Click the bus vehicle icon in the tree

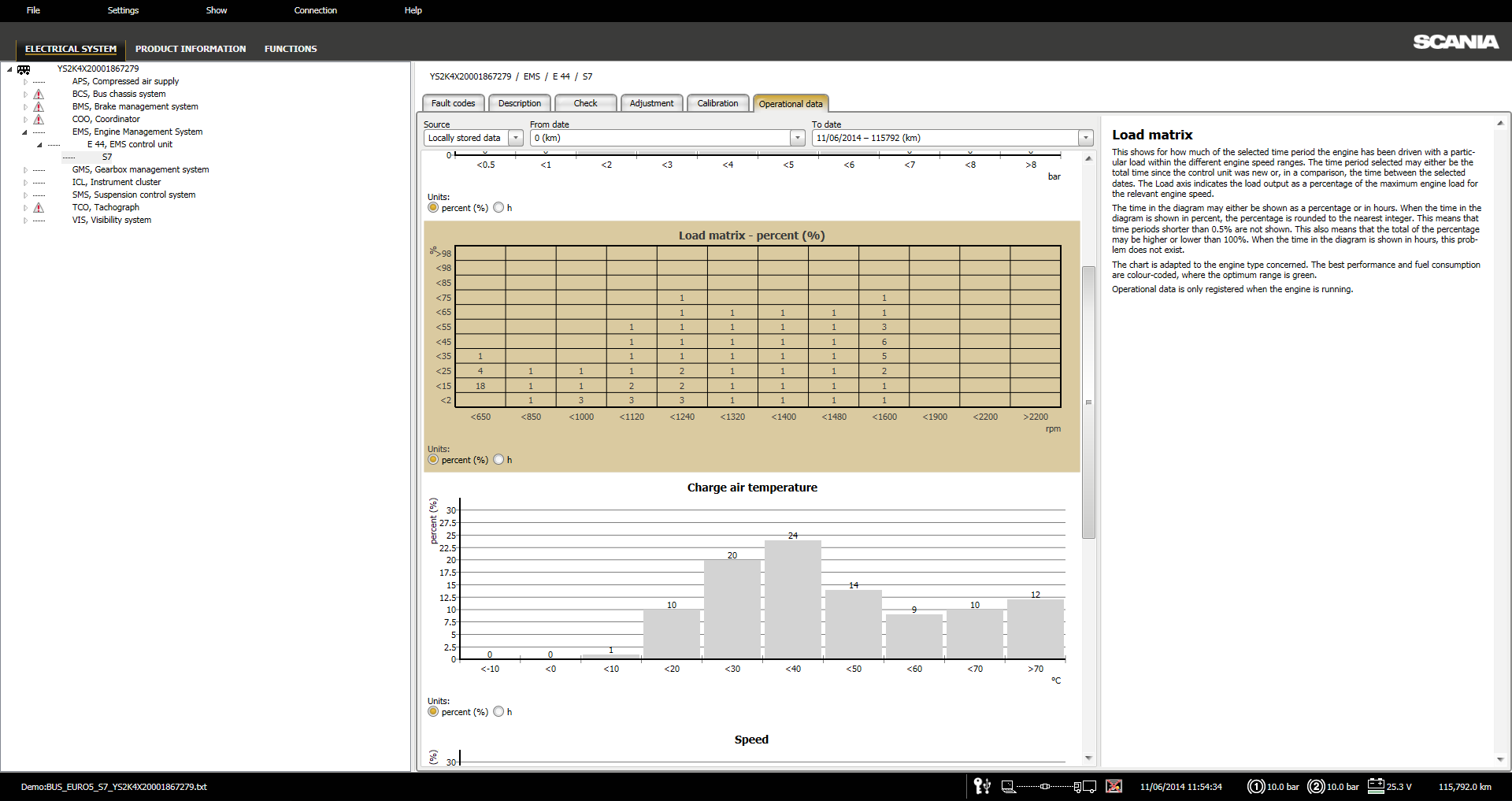tap(24, 69)
